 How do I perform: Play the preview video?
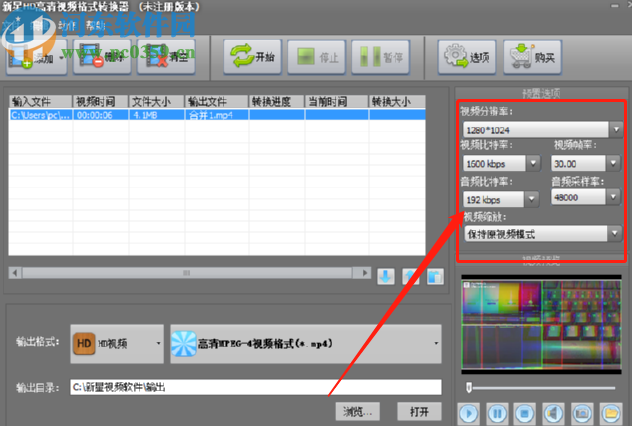(468, 414)
